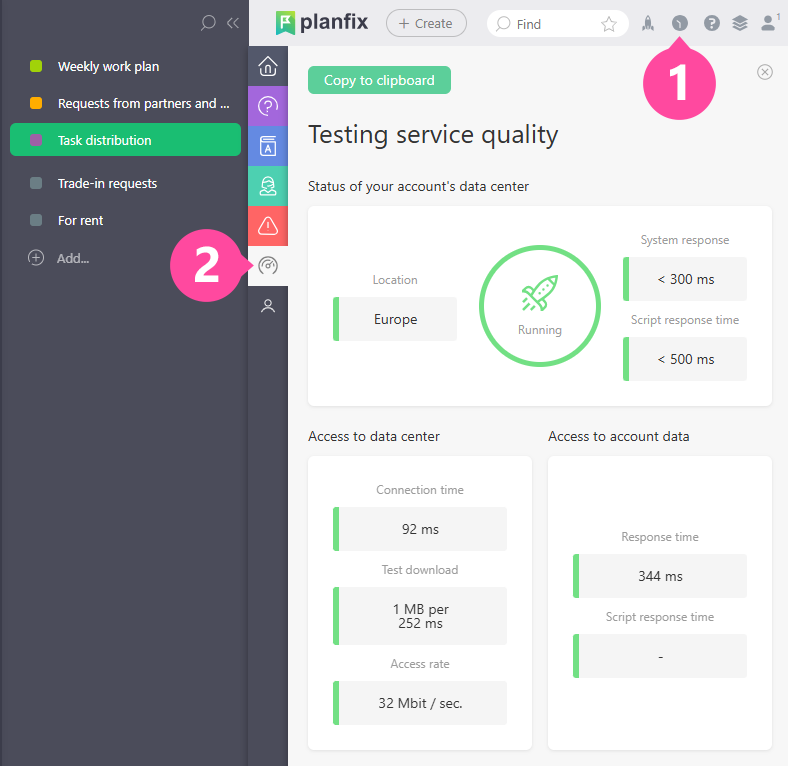Open the help question mark icon
Screen dimensions: 788x766
pos(711,23)
